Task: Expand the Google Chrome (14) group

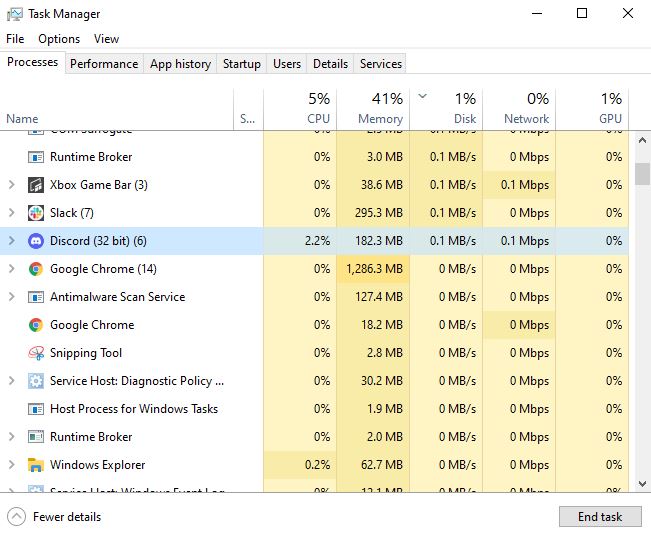Action: (x=11, y=269)
